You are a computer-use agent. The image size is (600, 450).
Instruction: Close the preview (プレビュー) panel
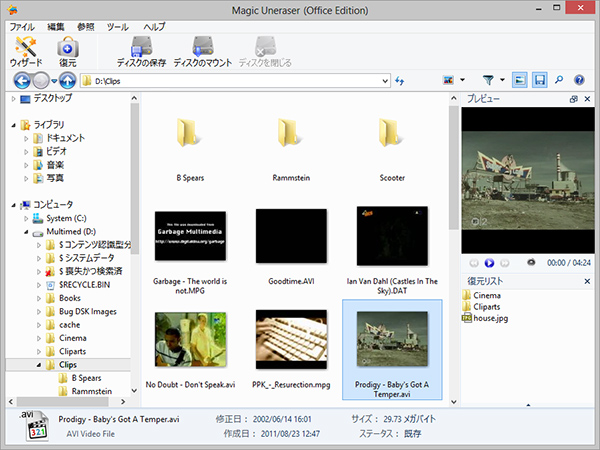[x=587, y=99]
